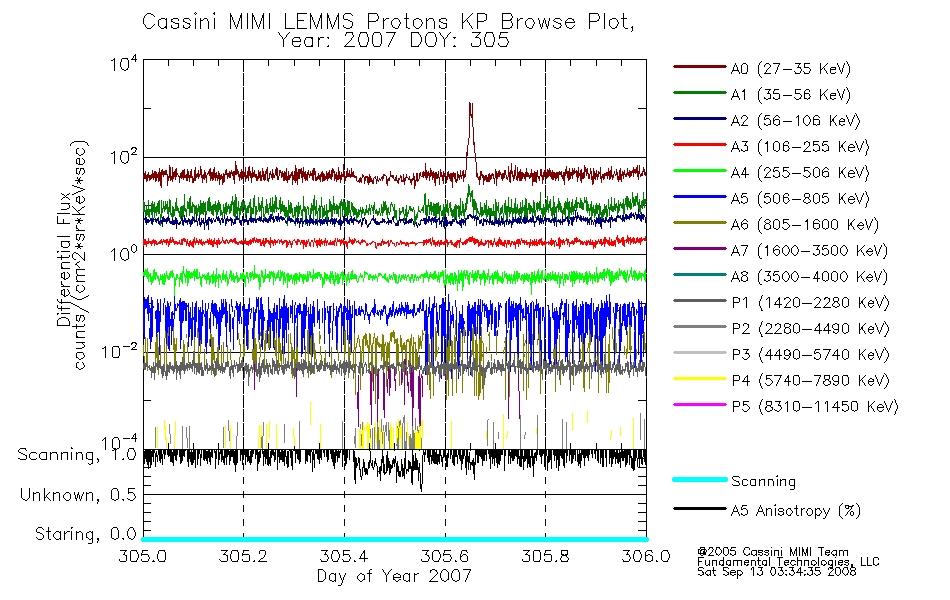Click the Differential Flux y-axis title
The height and width of the screenshot is (600, 950).
[x=65, y=259]
